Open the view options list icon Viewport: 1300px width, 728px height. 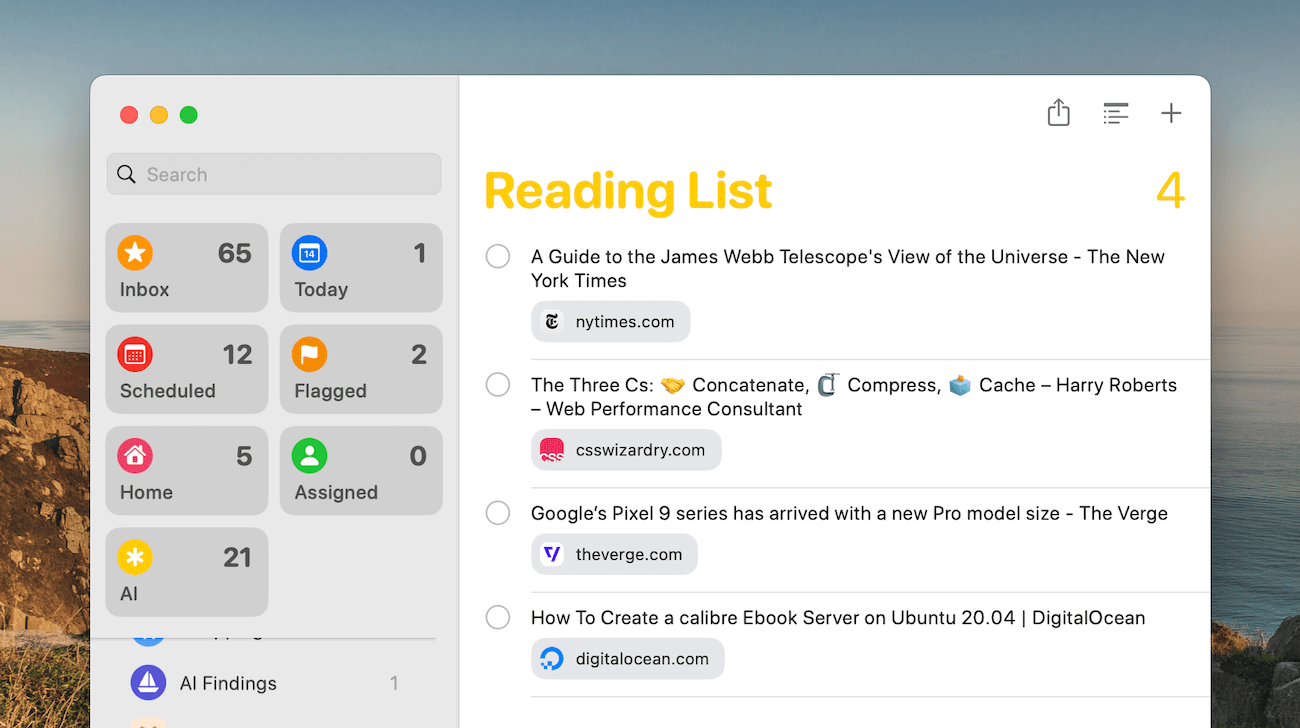tap(1115, 113)
